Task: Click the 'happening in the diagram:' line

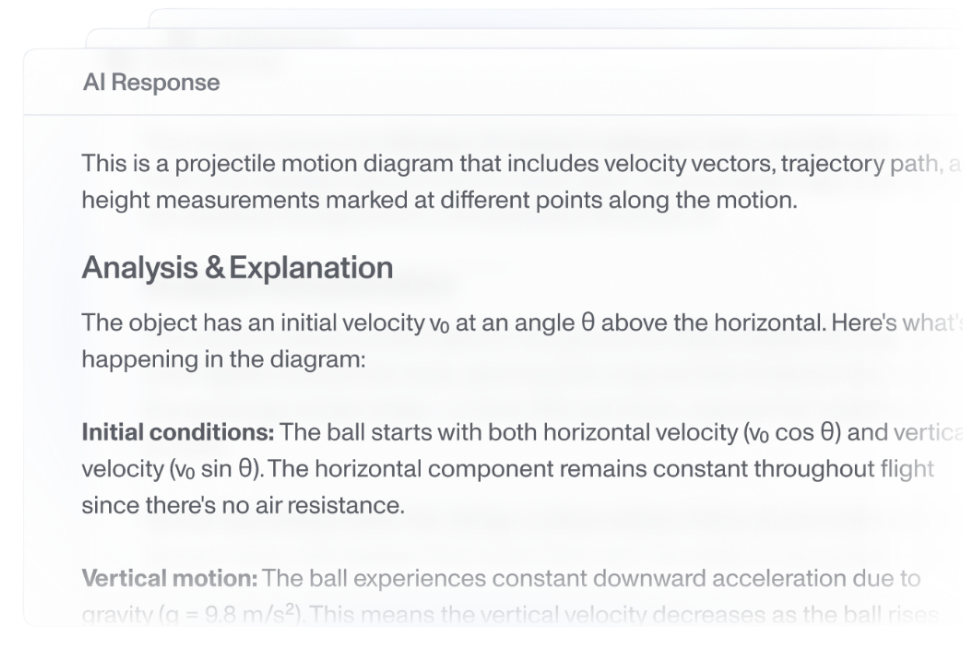Action: [223, 358]
